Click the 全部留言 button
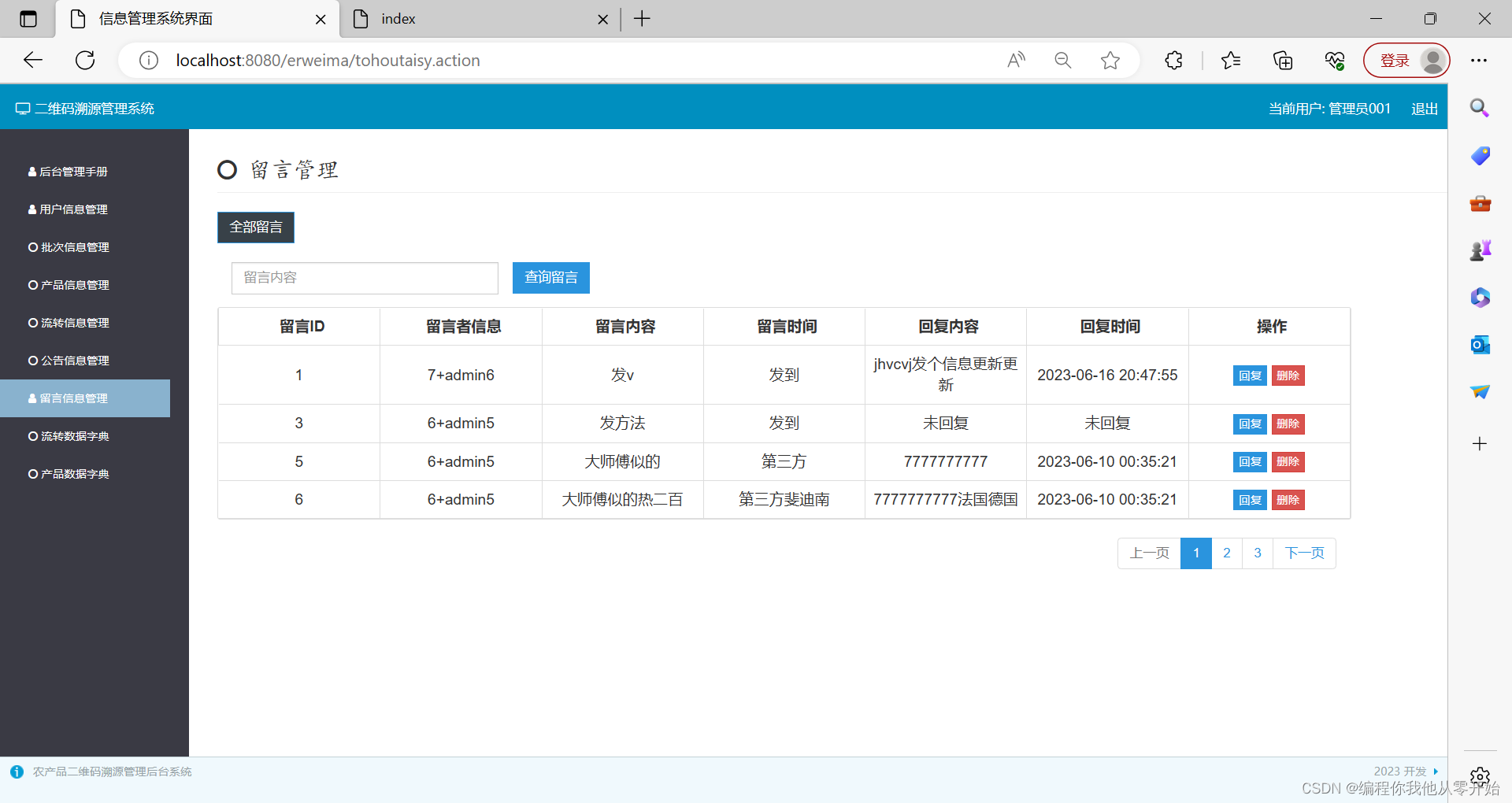Viewport: 1512px width, 803px height. (x=256, y=228)
